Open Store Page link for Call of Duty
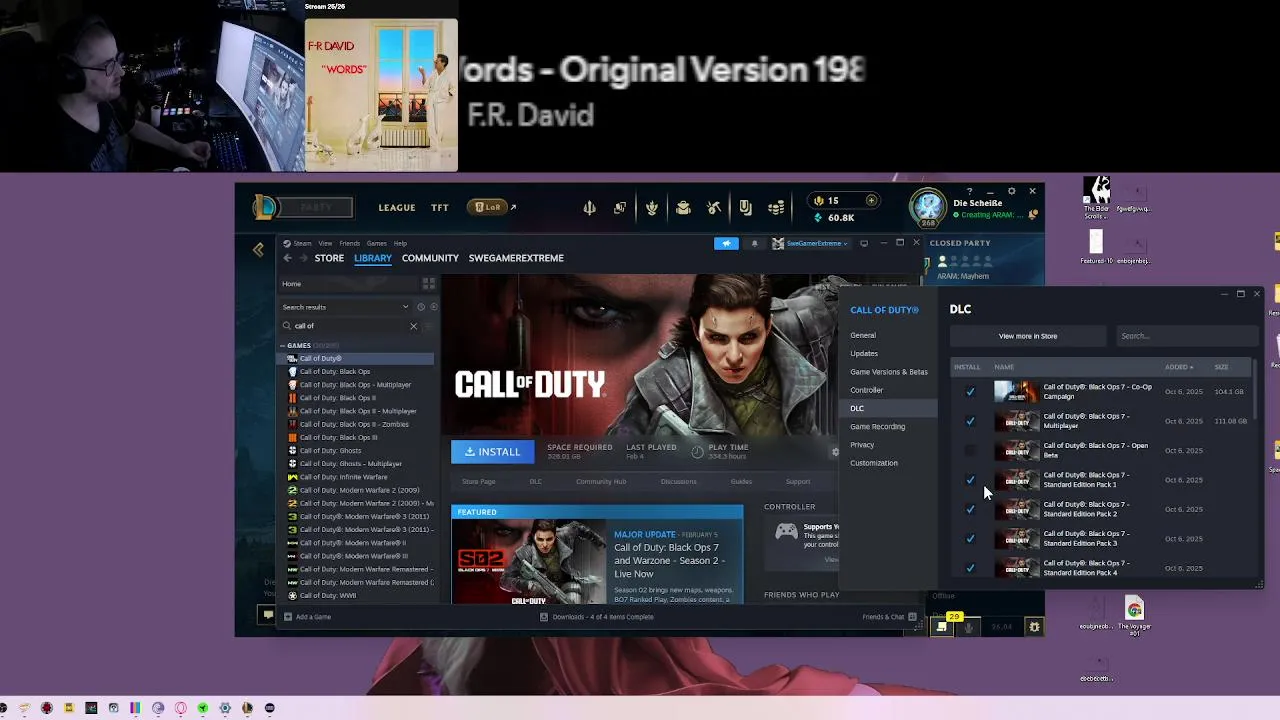1280x720 pixels. (478, 482)
